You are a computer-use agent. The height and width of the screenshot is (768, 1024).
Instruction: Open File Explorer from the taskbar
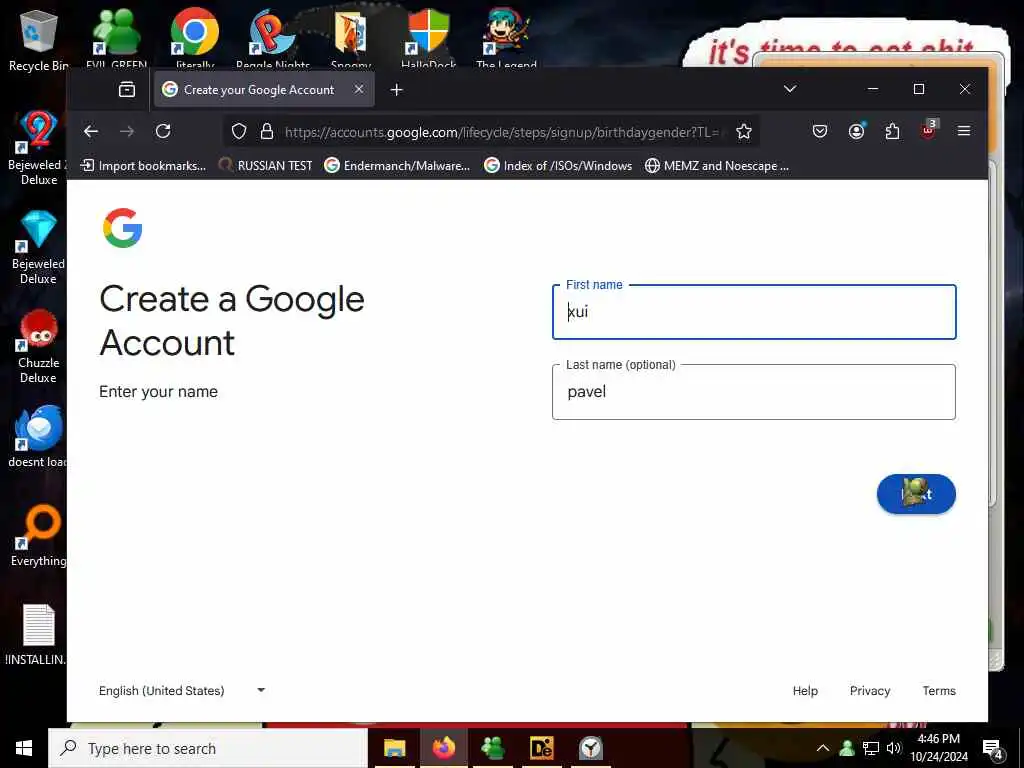(x=394, y=748)
